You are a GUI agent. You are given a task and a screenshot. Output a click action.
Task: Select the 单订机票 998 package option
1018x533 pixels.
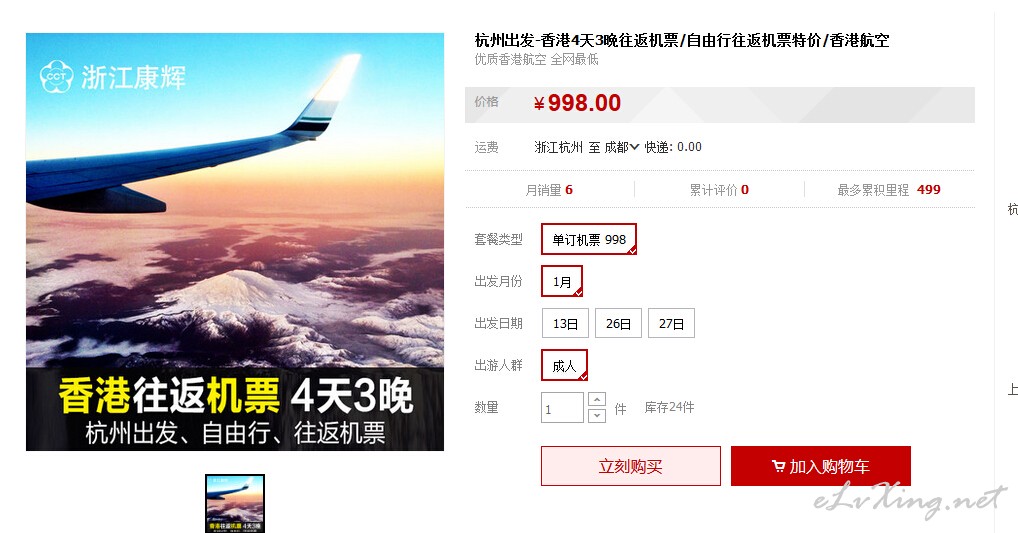589,239
